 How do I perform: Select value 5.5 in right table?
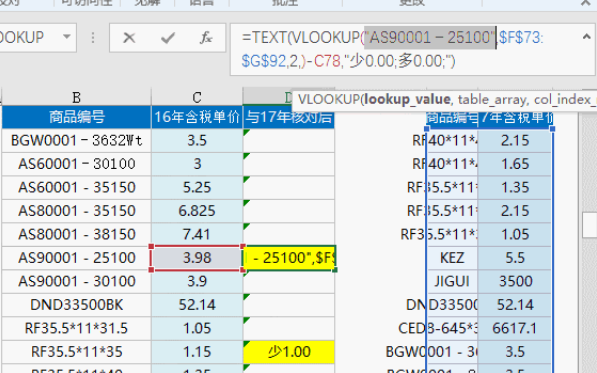(515, 258)
